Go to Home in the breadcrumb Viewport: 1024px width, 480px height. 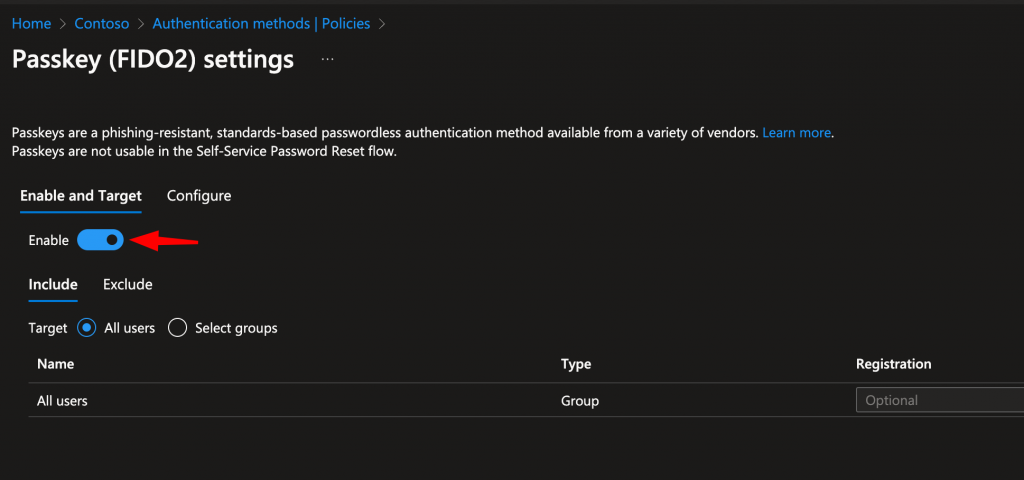(x=31, y=23)
